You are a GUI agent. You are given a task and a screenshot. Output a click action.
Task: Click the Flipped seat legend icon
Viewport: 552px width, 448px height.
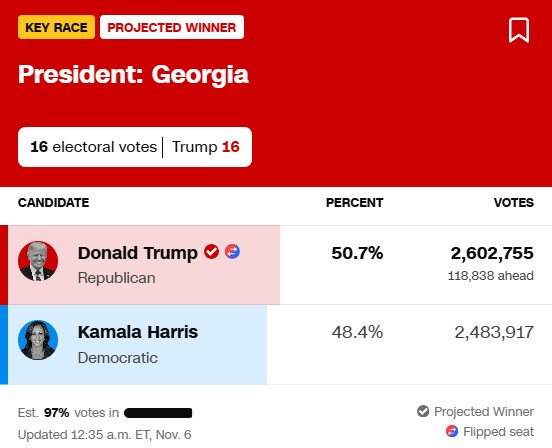(x=452, y=431)
